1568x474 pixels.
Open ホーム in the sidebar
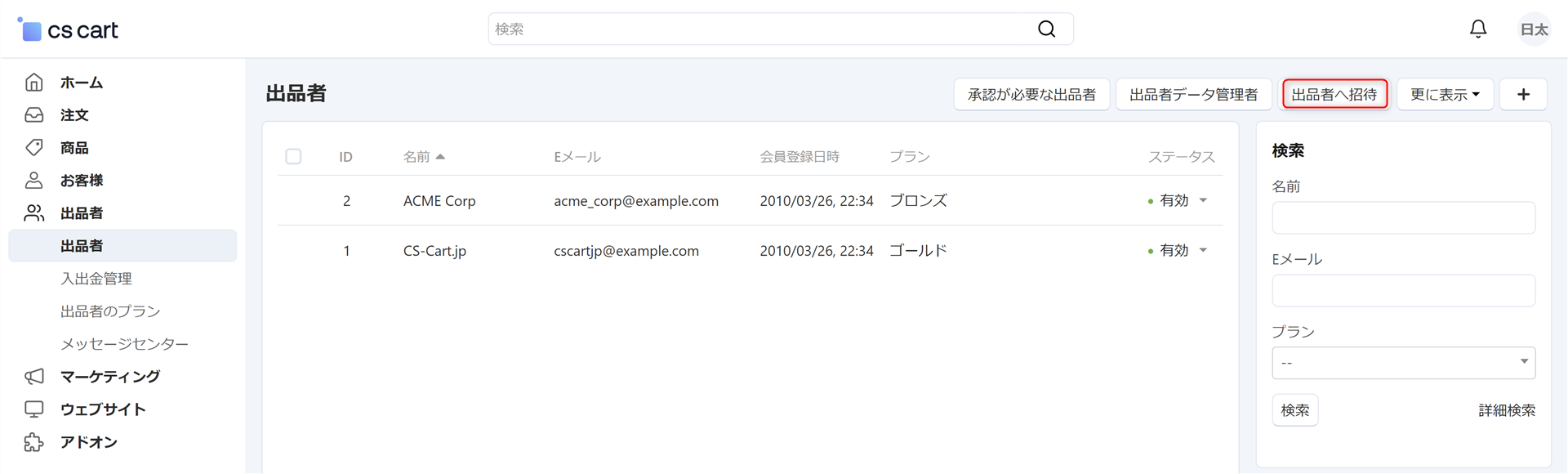click(x=82, y=83)
